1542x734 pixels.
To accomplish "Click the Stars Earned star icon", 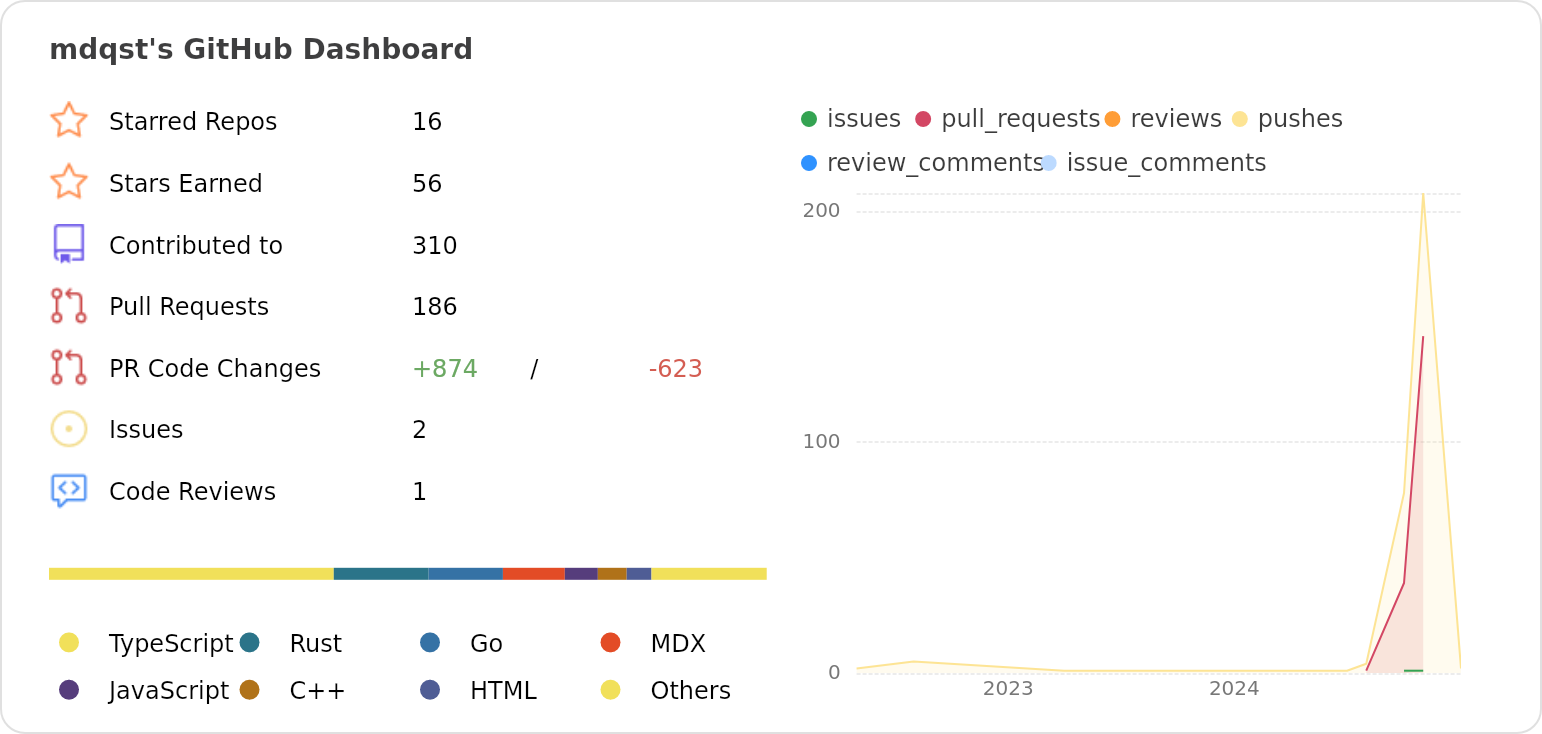I will point(68,183).
